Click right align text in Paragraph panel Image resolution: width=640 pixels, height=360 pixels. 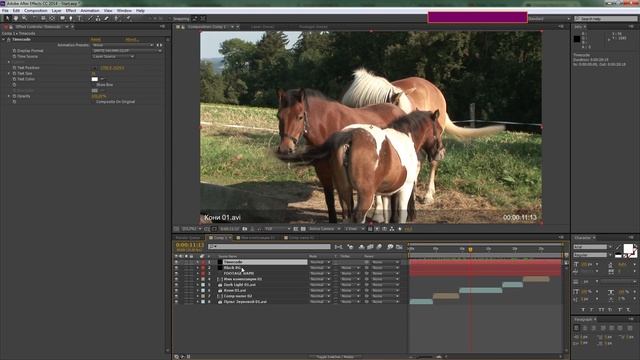point(594,328)
